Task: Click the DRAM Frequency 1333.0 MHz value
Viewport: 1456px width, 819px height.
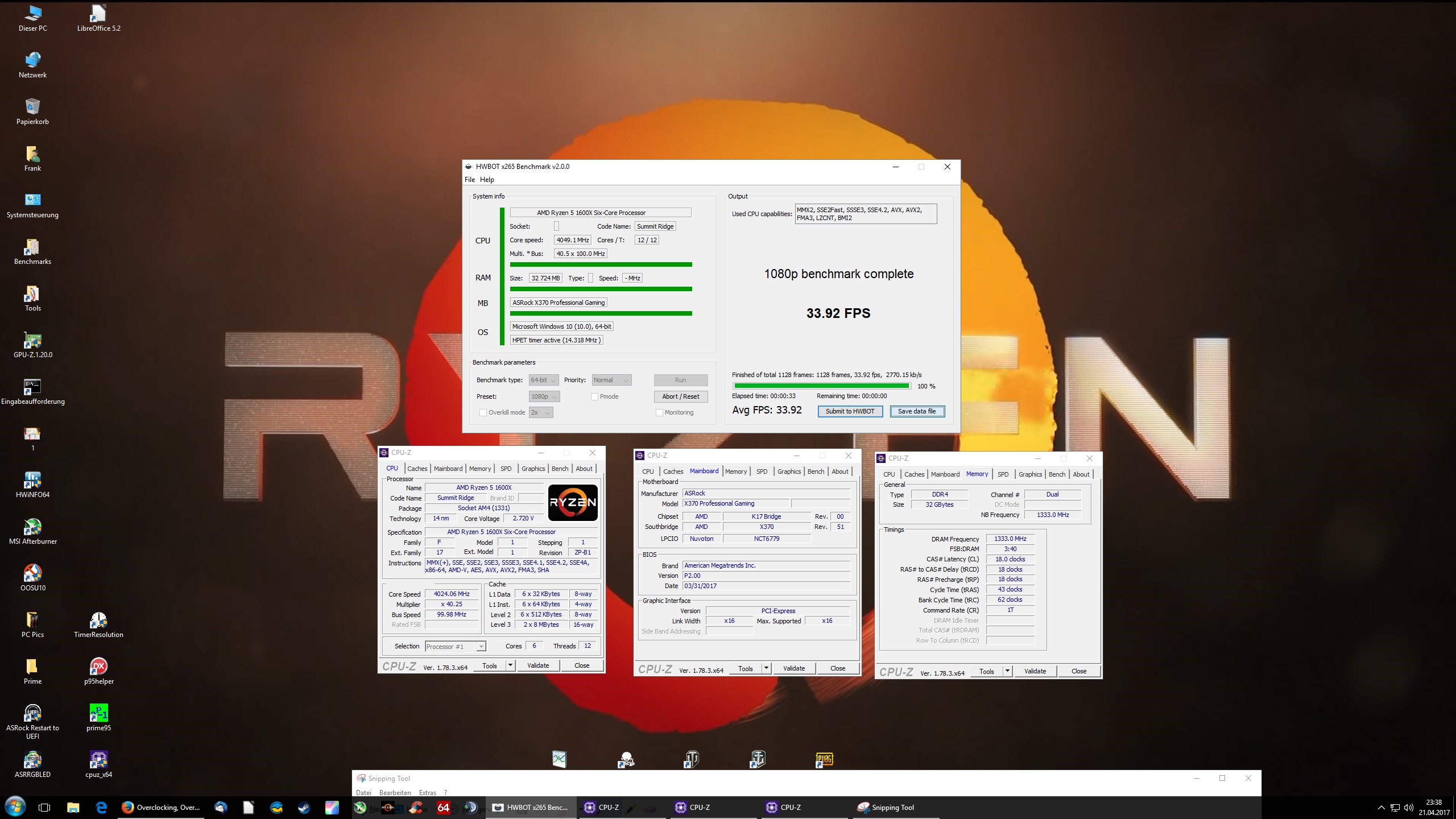Action: 1010,539
